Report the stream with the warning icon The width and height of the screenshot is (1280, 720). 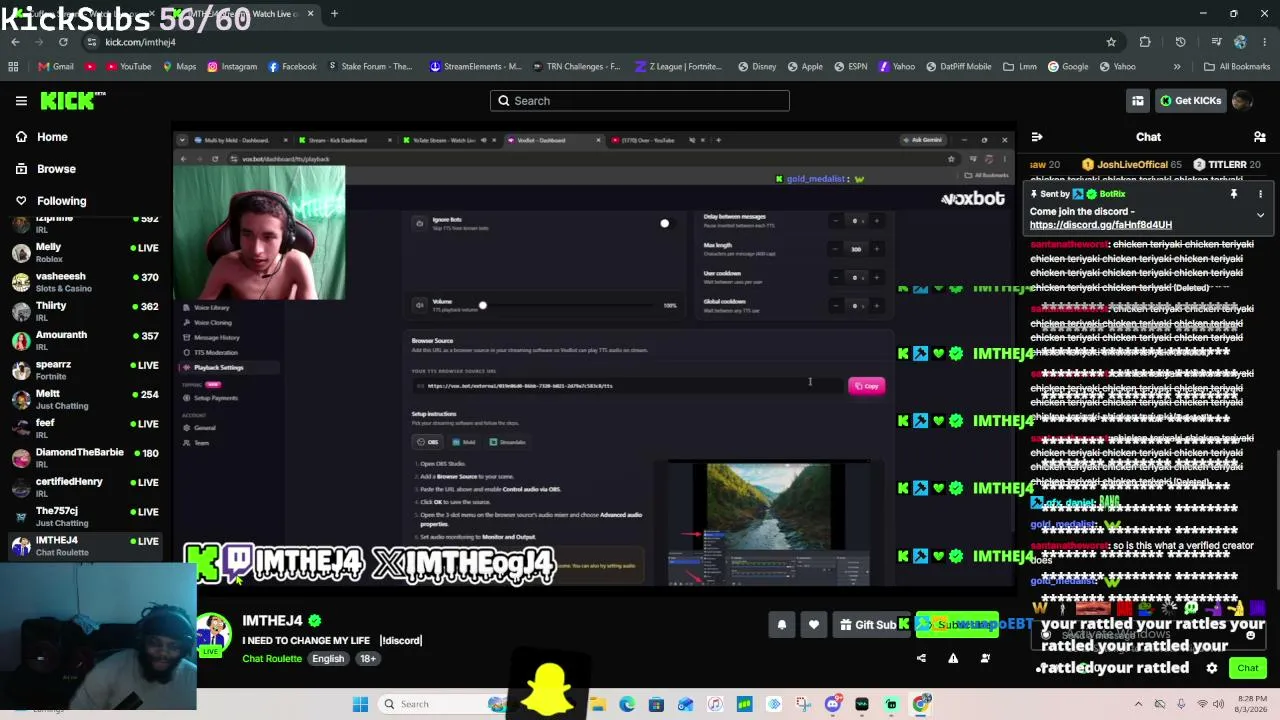[953, 658]
